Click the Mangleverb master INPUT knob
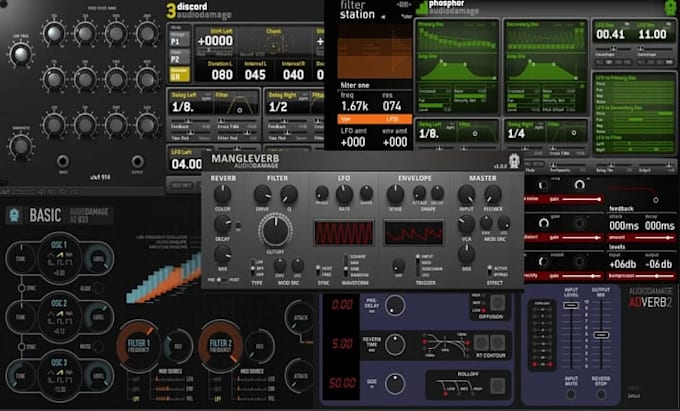 (467, 195)
